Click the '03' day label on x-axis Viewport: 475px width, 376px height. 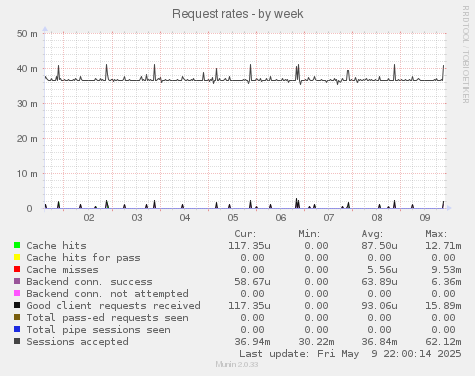[x=137, y=218]
